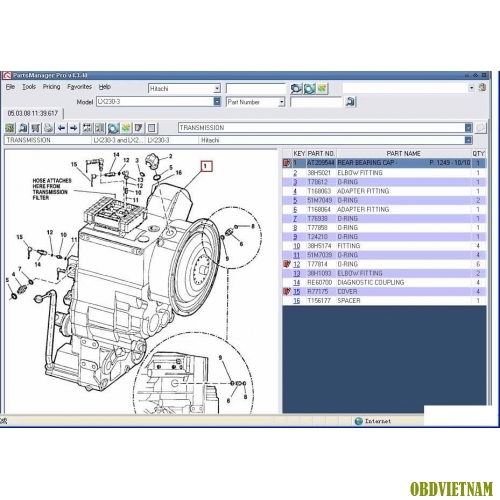Go back with the left arrow icon

click(x=61, y=128)
